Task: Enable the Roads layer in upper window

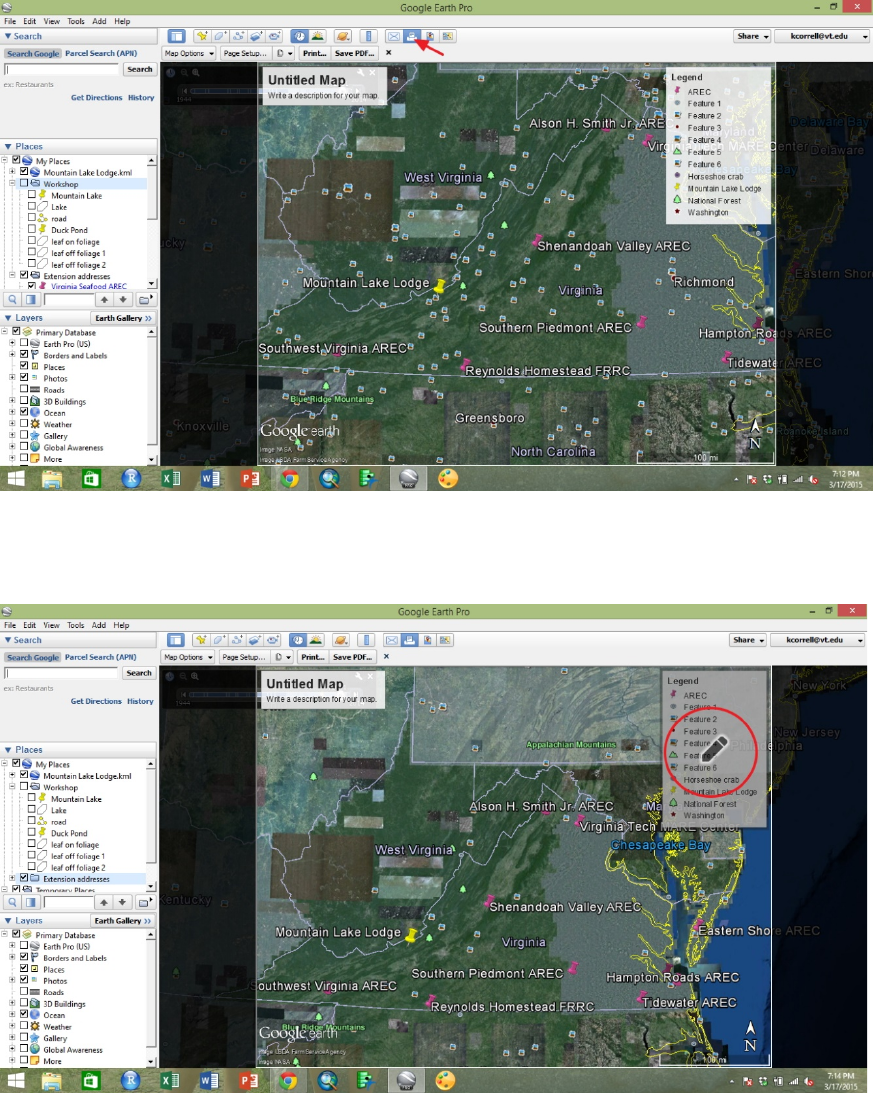Action: [x=24, y=390]
